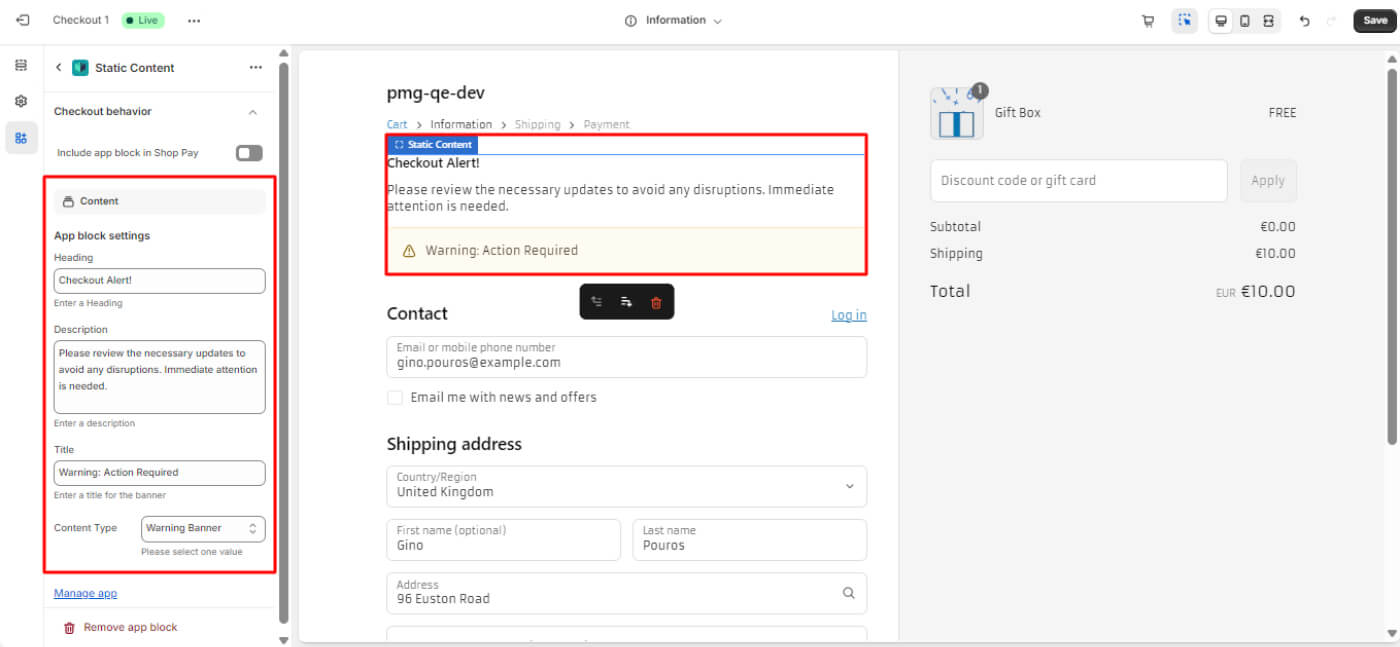Open the Settings gear in left sidebar
Screen dimensions: 1400x647
[x=21, y=101]
